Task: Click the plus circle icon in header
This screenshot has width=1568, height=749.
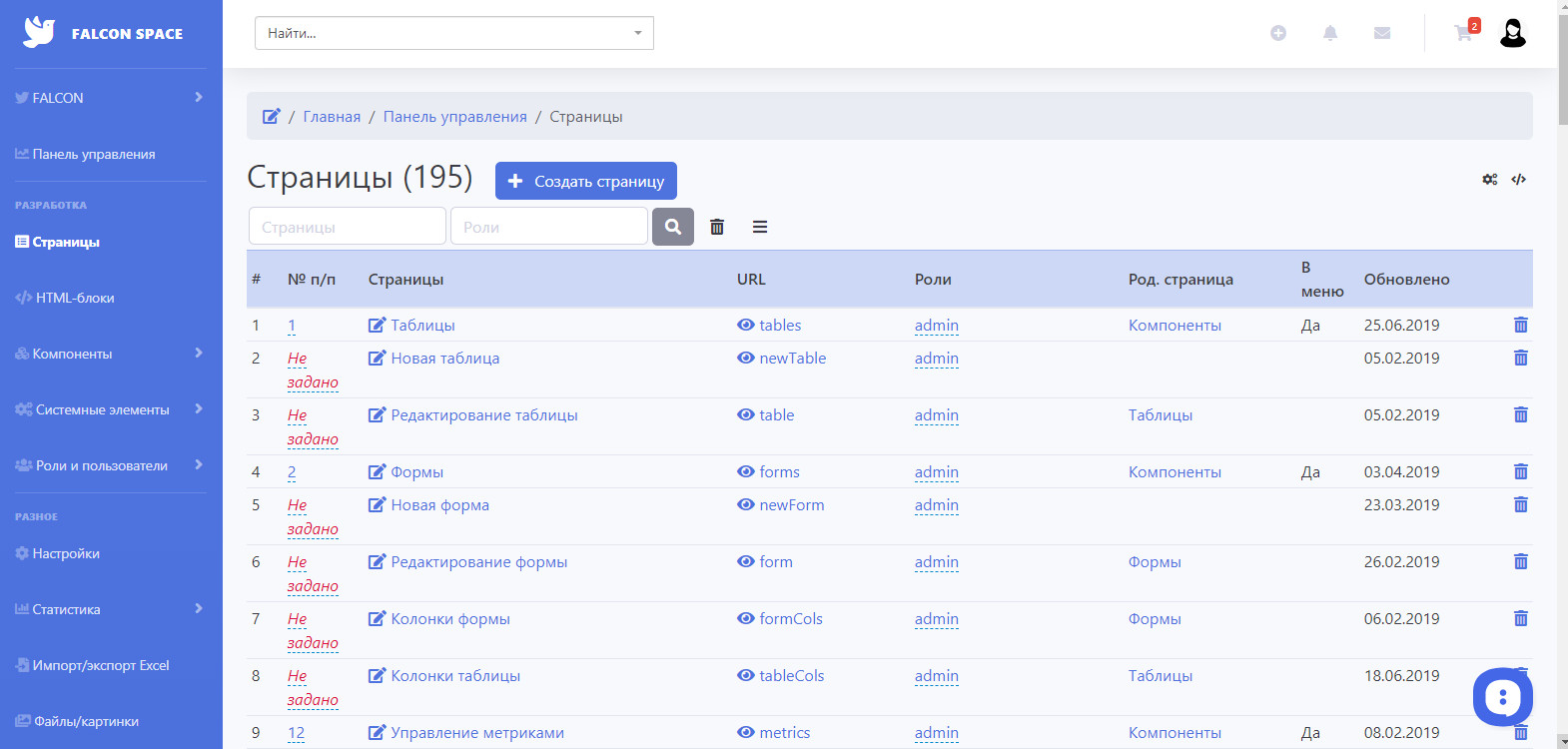Action: click(x=1278, y=33)
